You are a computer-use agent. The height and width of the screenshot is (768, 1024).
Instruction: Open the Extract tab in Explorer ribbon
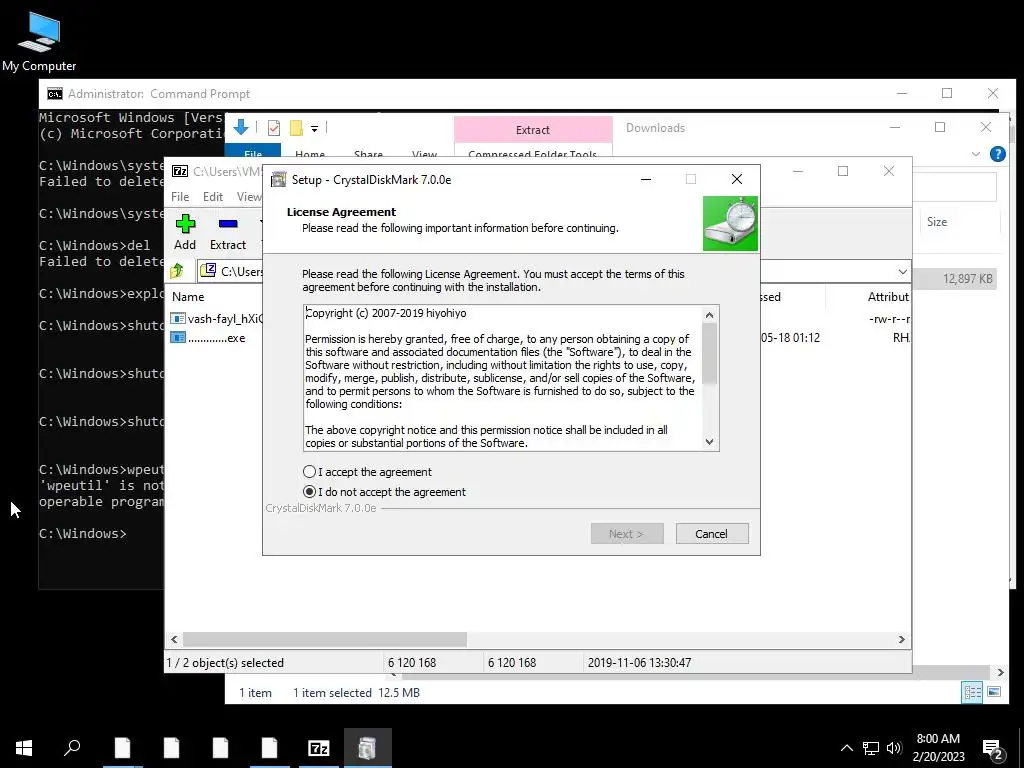pos(533,130)
